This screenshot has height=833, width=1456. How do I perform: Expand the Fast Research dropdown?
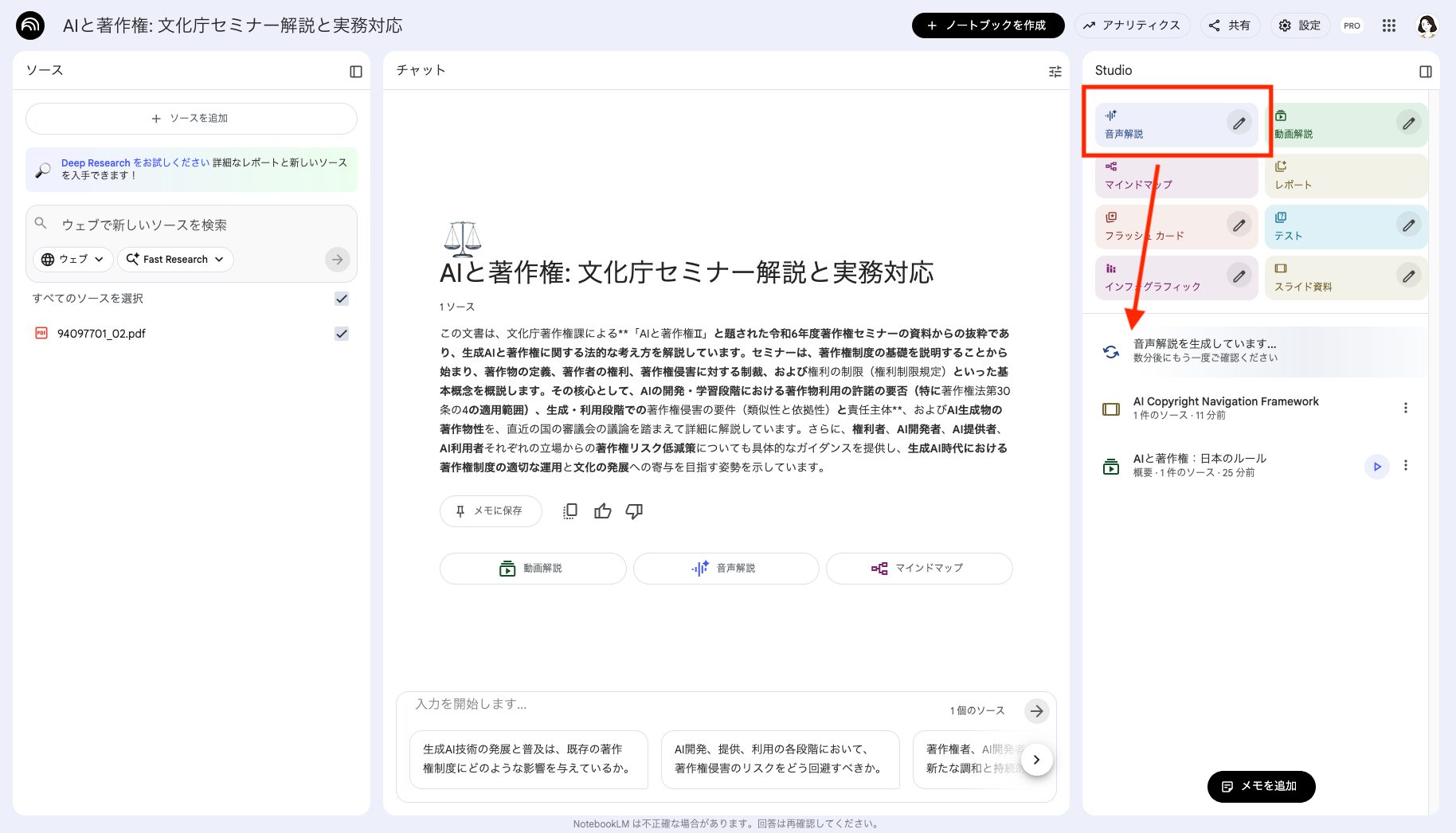tap(174, 259)
